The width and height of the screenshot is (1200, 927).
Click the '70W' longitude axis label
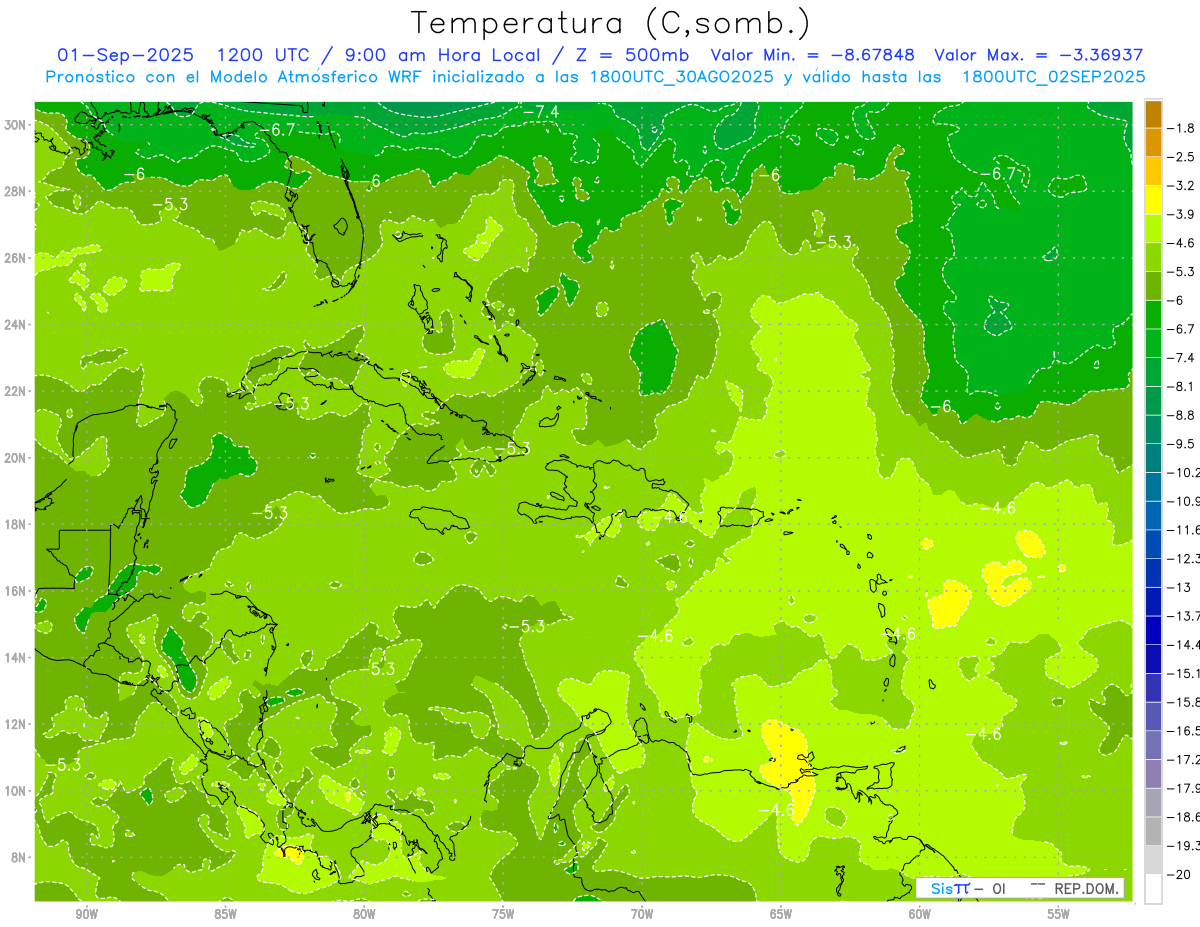[642, 914]
